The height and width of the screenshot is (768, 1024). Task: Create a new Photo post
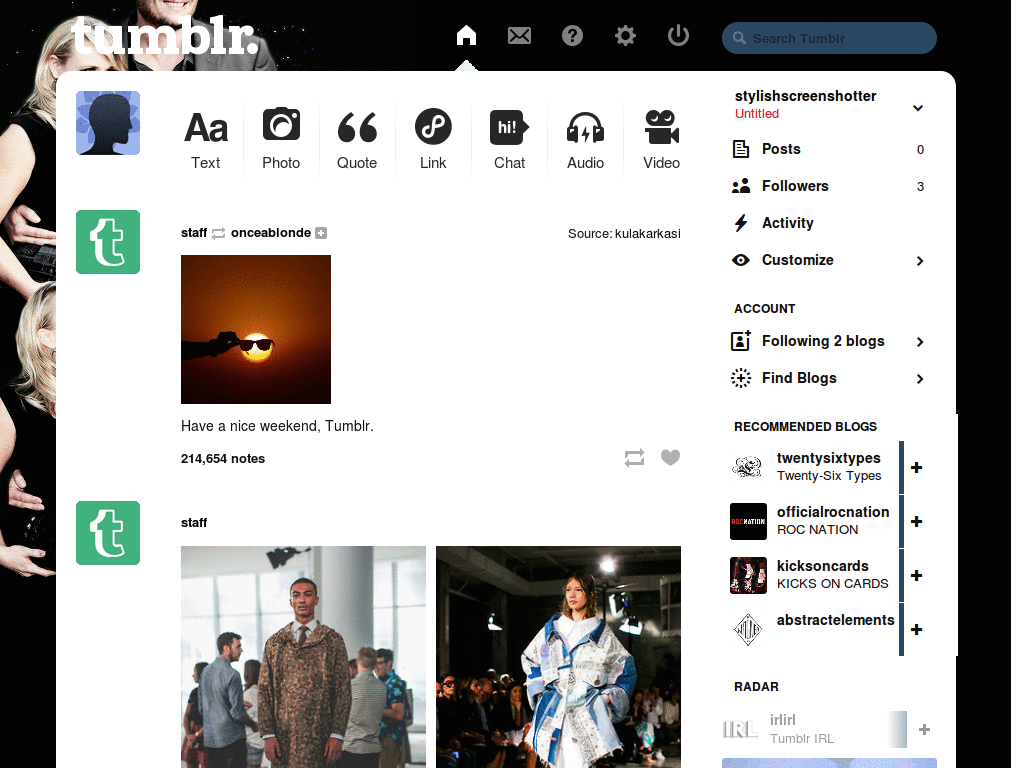(281, 140)
